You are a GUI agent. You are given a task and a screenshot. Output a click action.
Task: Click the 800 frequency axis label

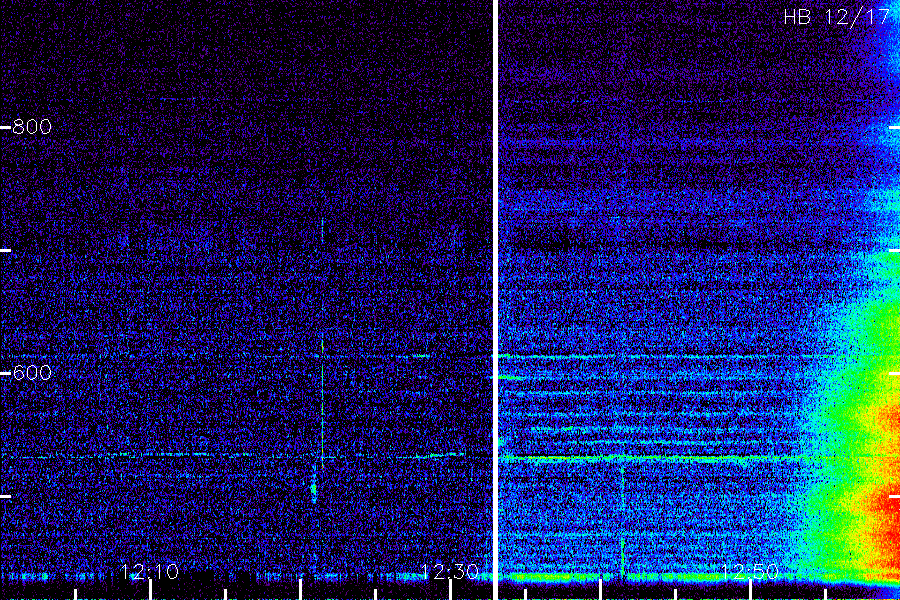(32, 126)
